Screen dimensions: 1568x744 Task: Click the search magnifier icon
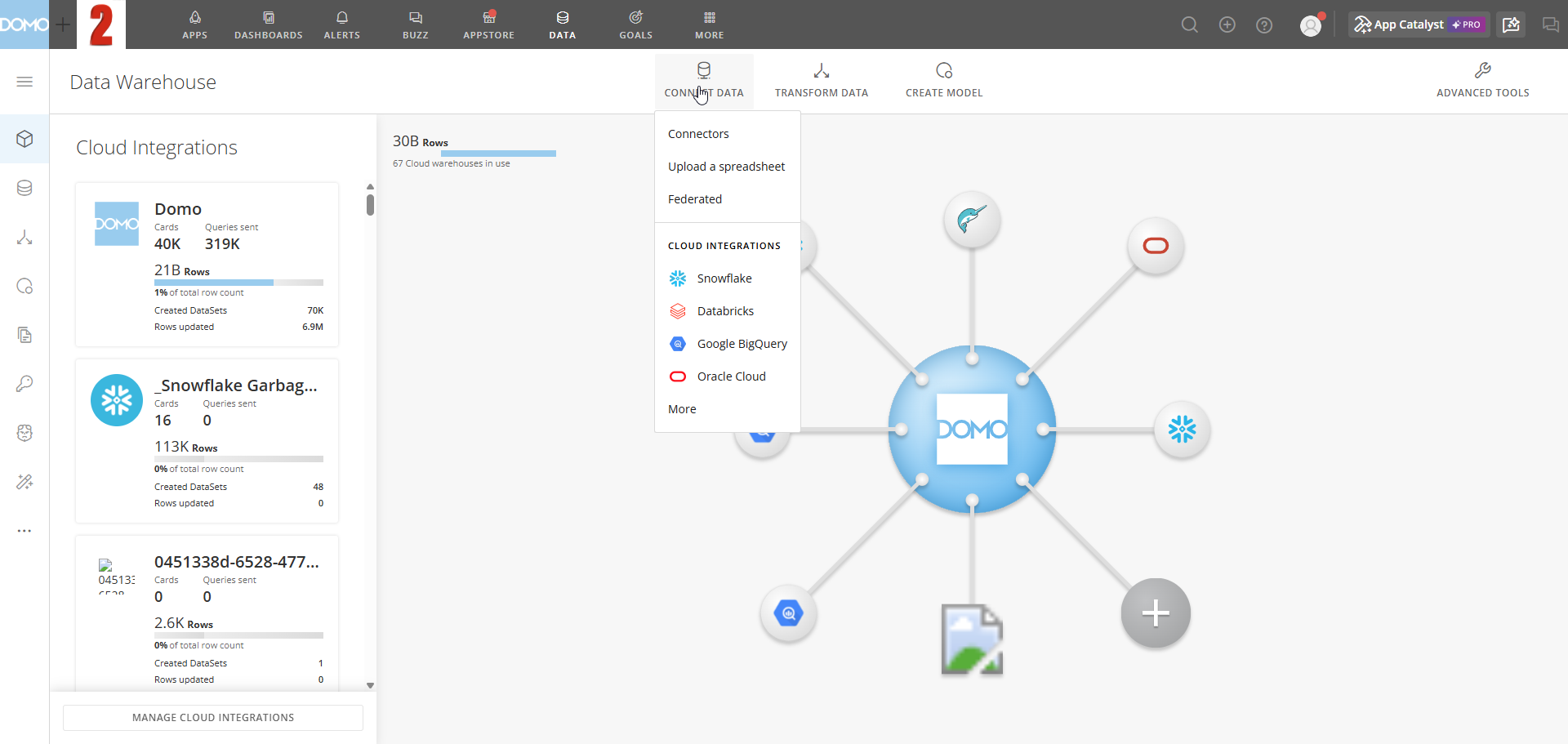1190,25
